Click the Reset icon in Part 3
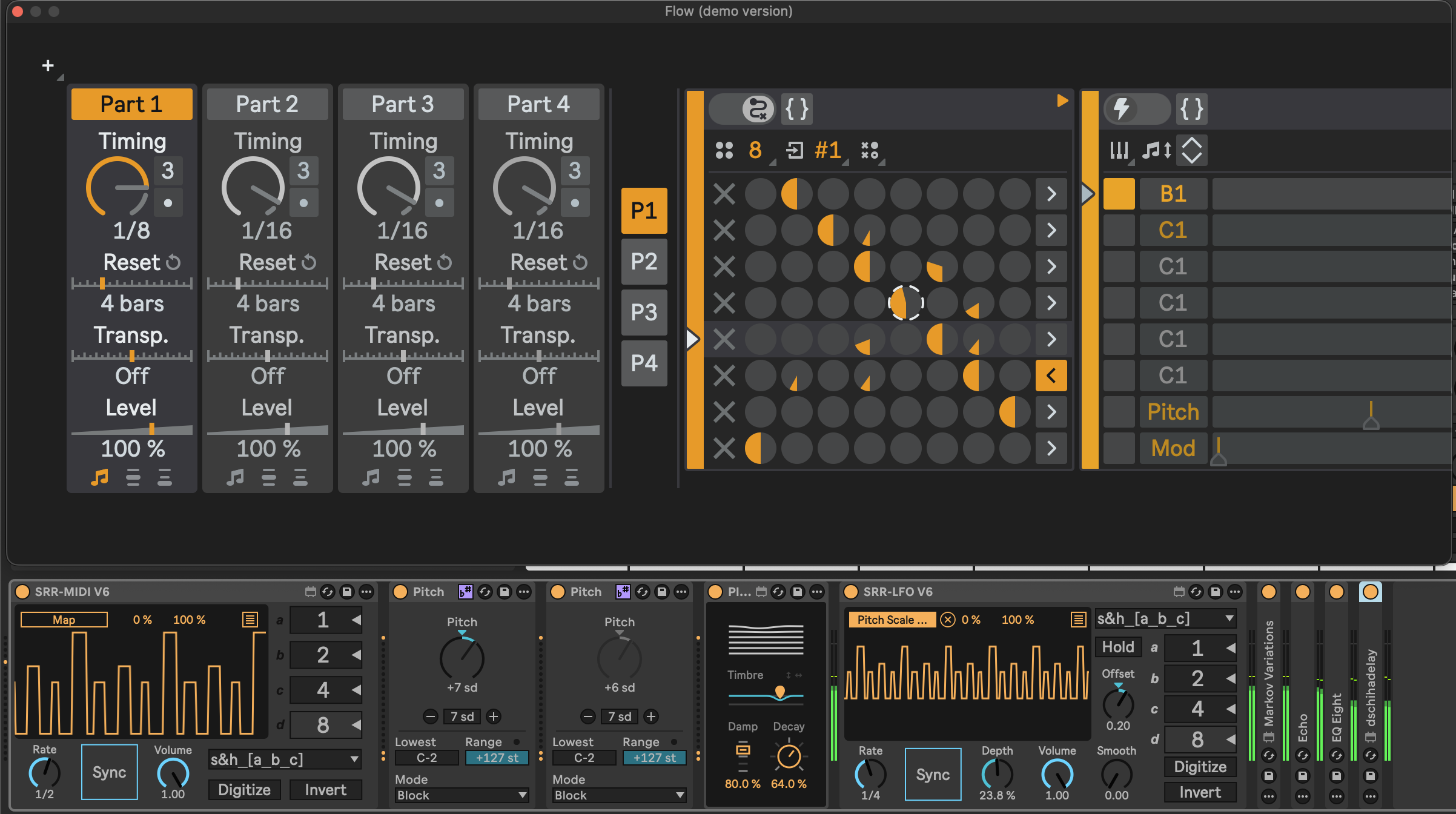The image size is (1456, 814). tap(445, 262)
